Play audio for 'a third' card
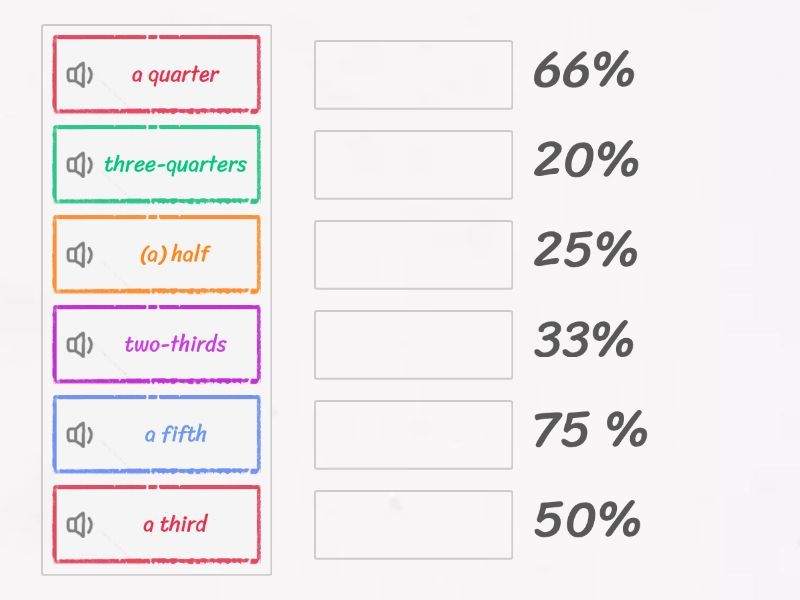The image size is (800, 600). [79, 525]
